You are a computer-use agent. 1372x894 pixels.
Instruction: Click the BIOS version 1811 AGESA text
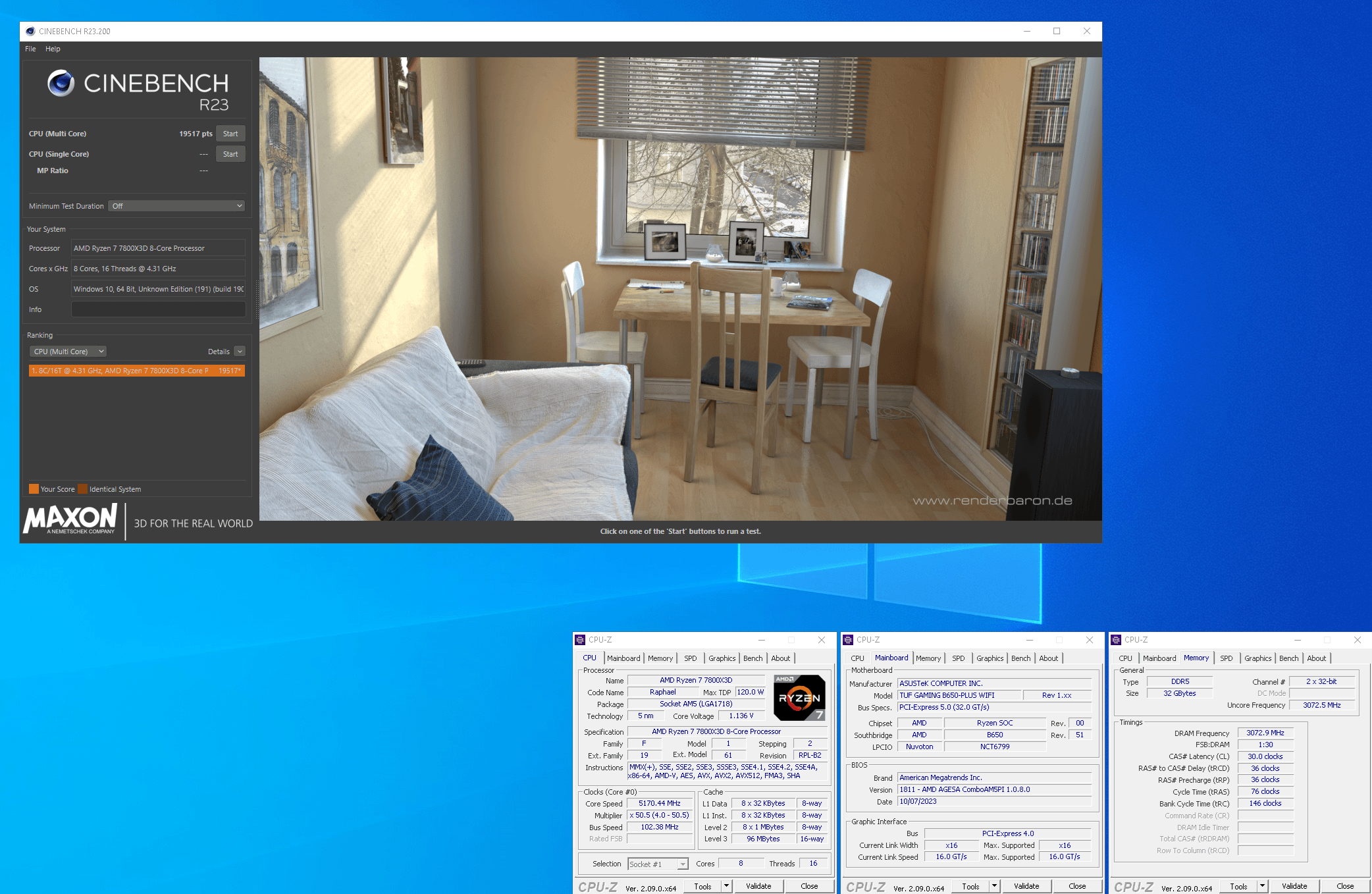click(x=994, y=789)
